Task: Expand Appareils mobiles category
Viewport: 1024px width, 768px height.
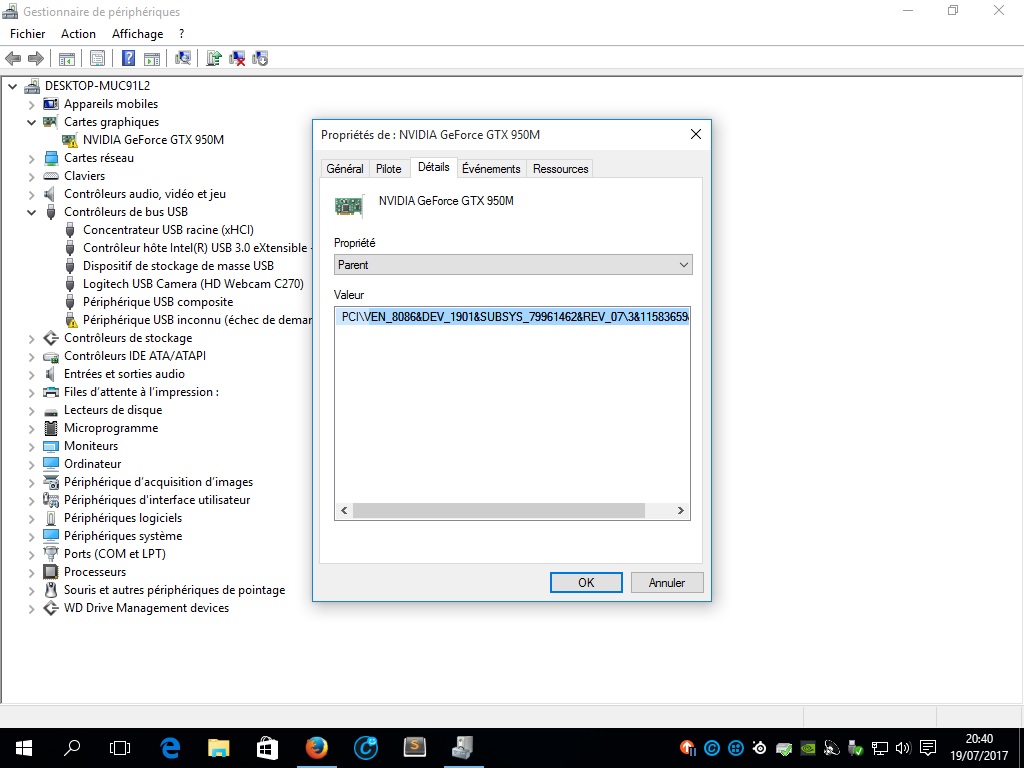Action: [x=31, y=104]
